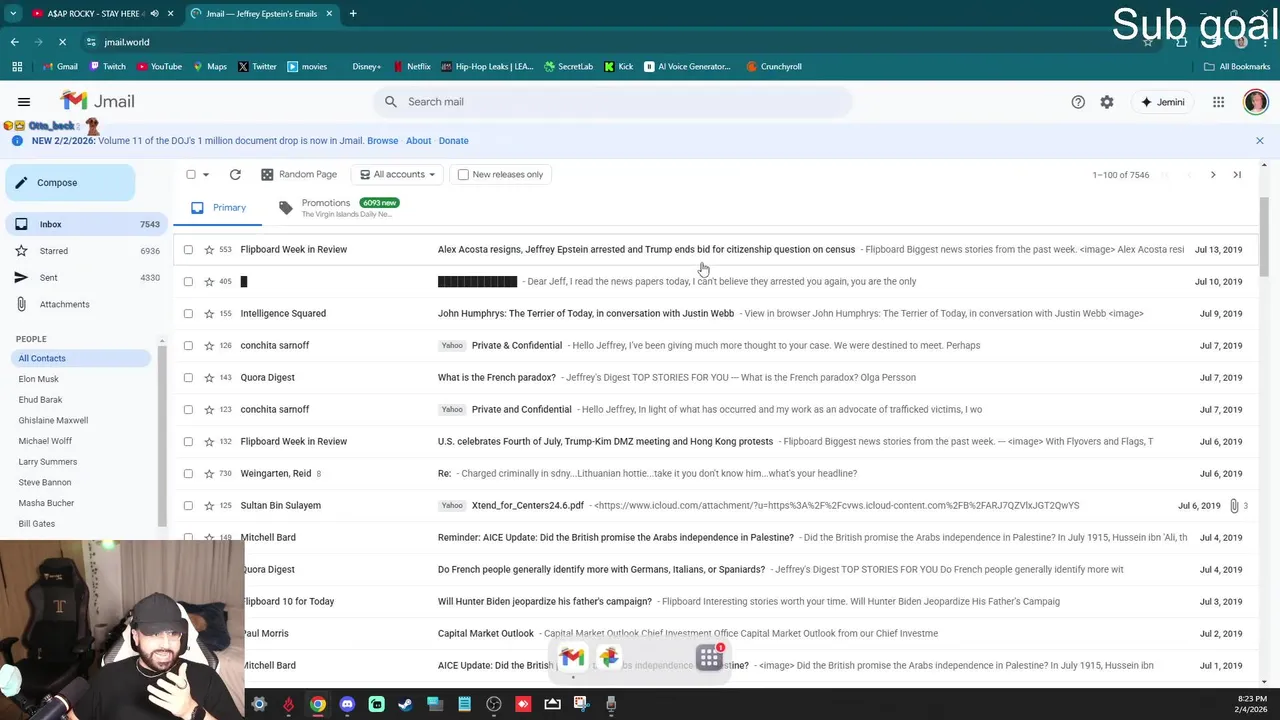Switch to the Promotions tab
This screenshot has height=720, width=1280.
[339, 208]
